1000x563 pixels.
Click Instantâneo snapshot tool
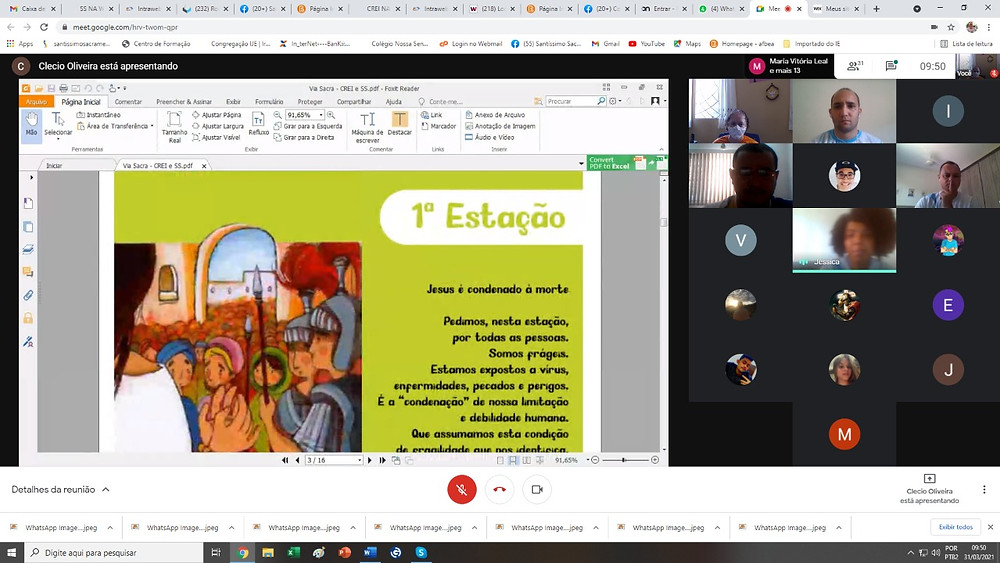[x=98, y=115]
